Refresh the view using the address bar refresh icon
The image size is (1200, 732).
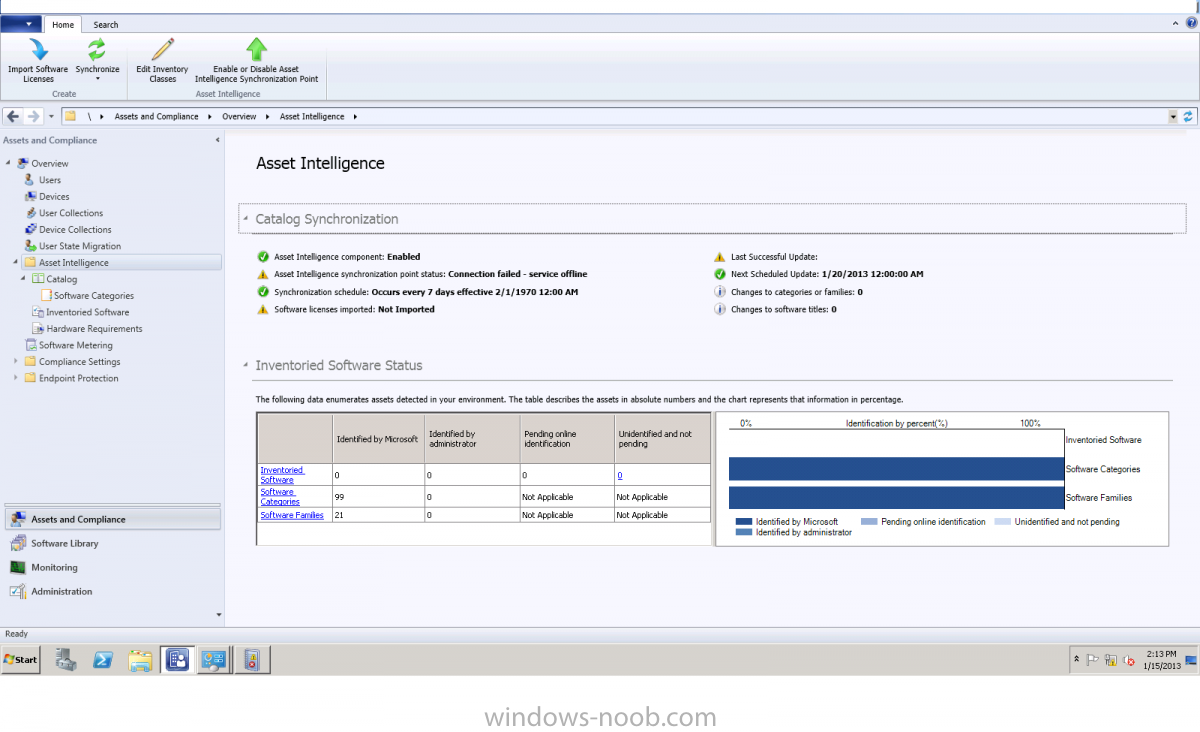coord(1188,116)
